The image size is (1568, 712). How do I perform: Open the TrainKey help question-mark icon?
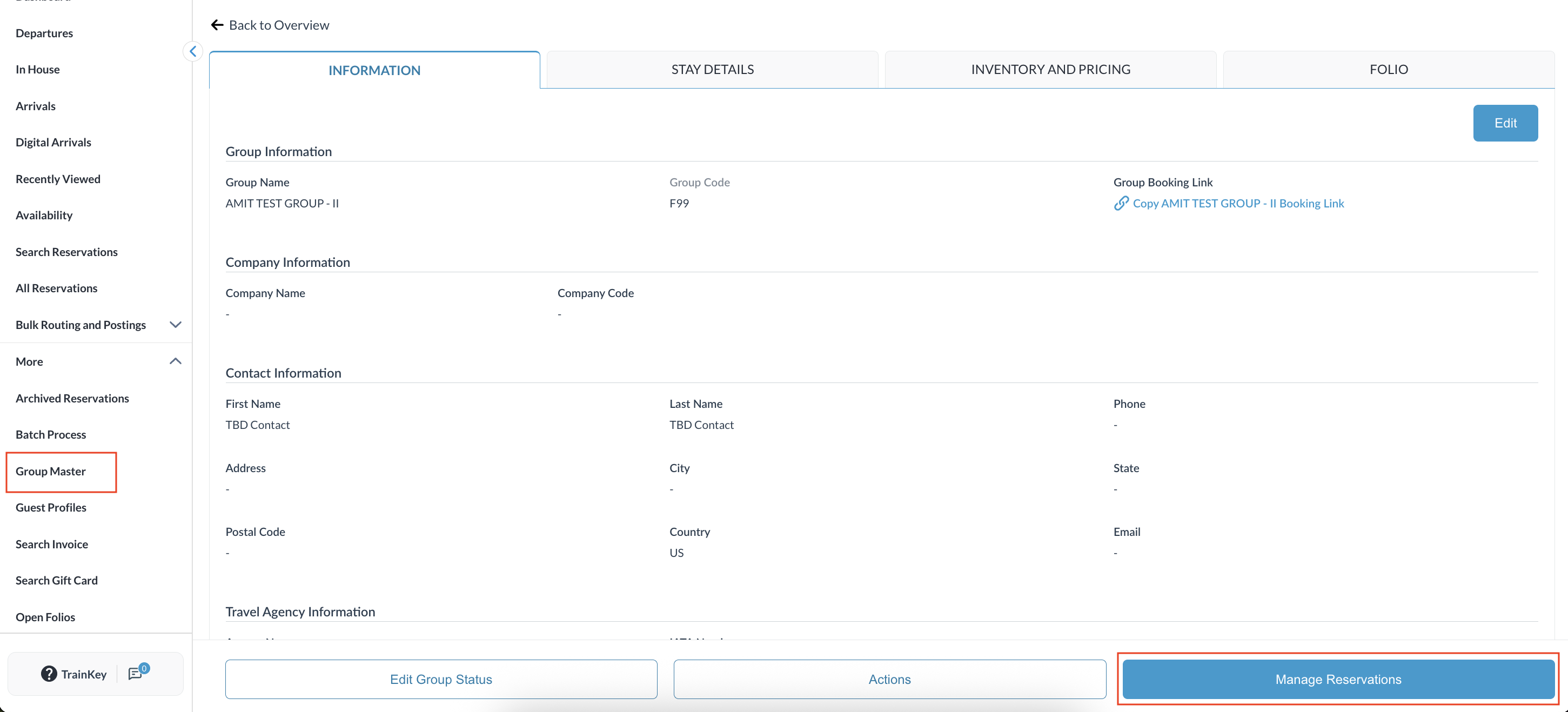[x=49, y=674]
